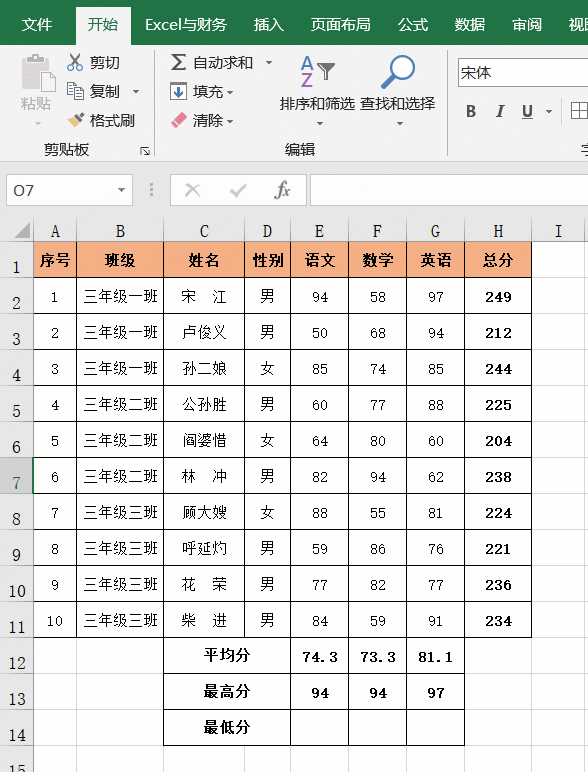Toggle Italic formatting
This screenshot has width=588, height=772.
pyautogui.click(x=499, y=111)
